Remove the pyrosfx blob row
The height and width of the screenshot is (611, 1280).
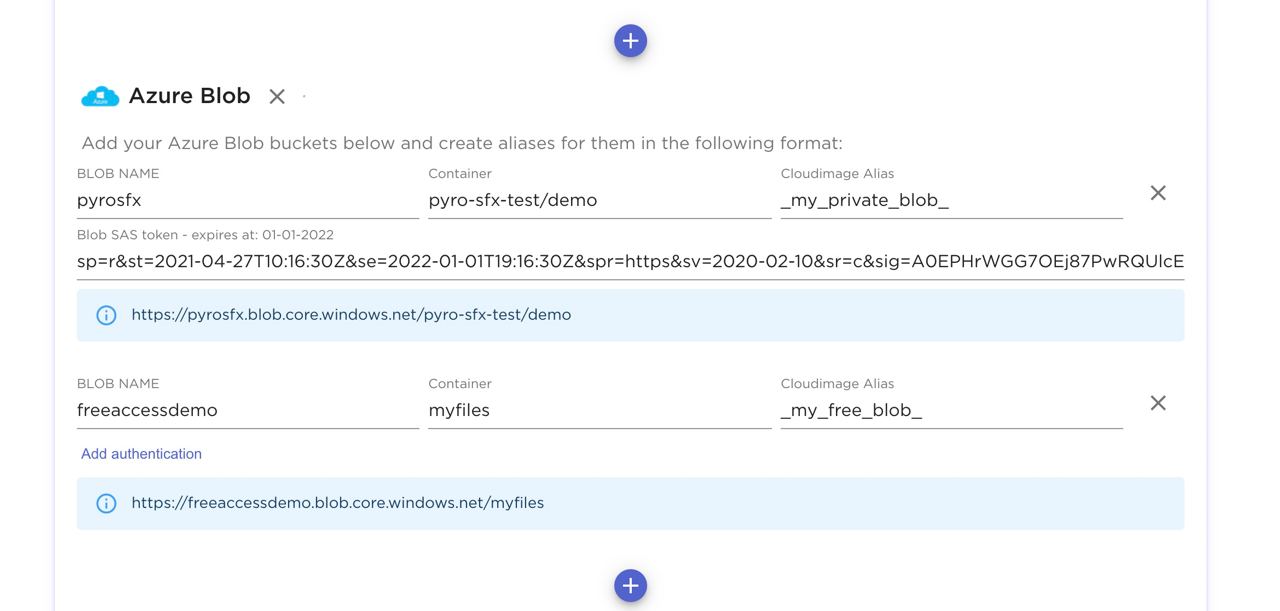pyautogui.click(x=1158, y=193)
